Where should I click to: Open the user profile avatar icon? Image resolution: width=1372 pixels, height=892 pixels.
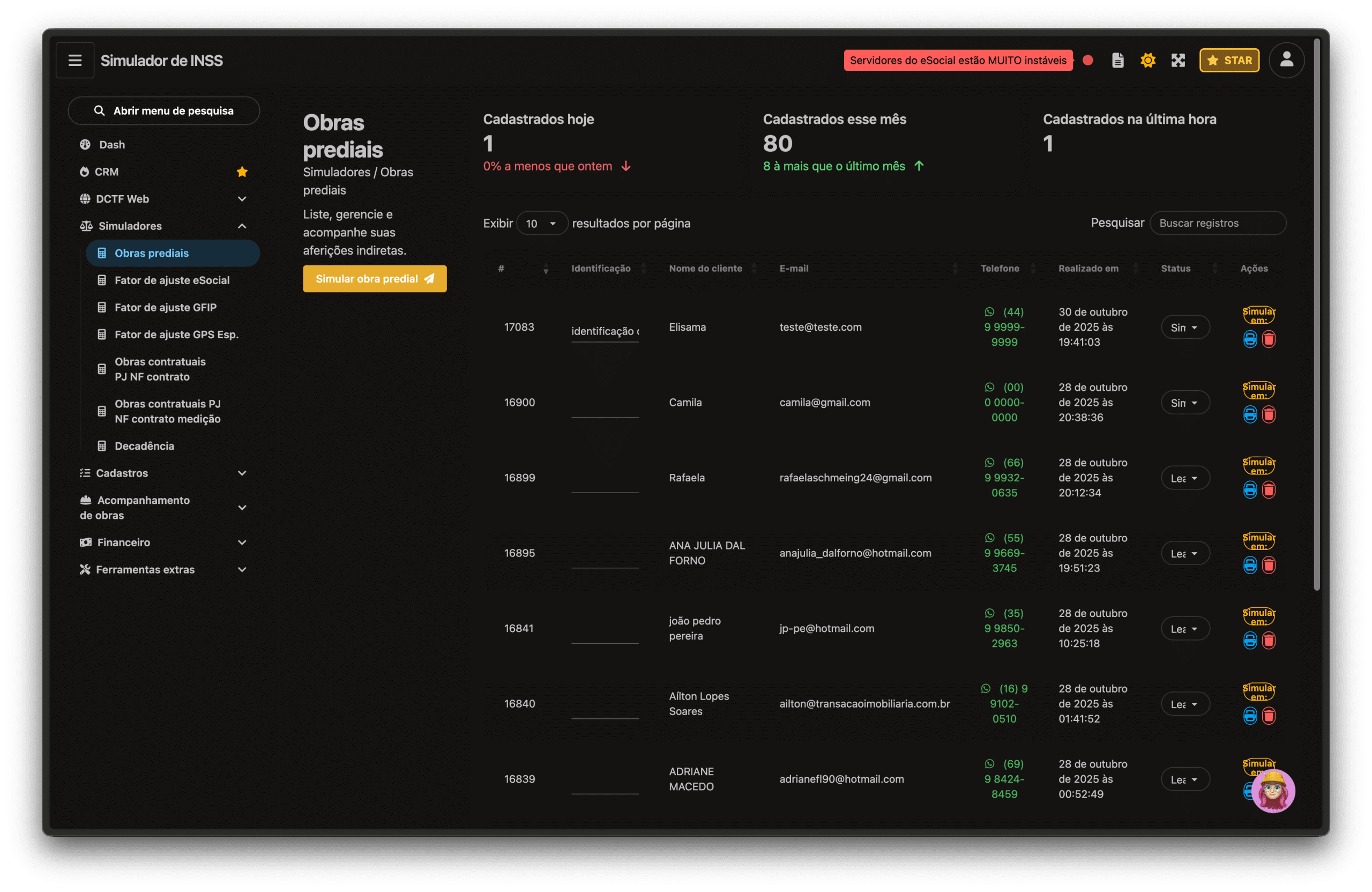pos(1286,60)
